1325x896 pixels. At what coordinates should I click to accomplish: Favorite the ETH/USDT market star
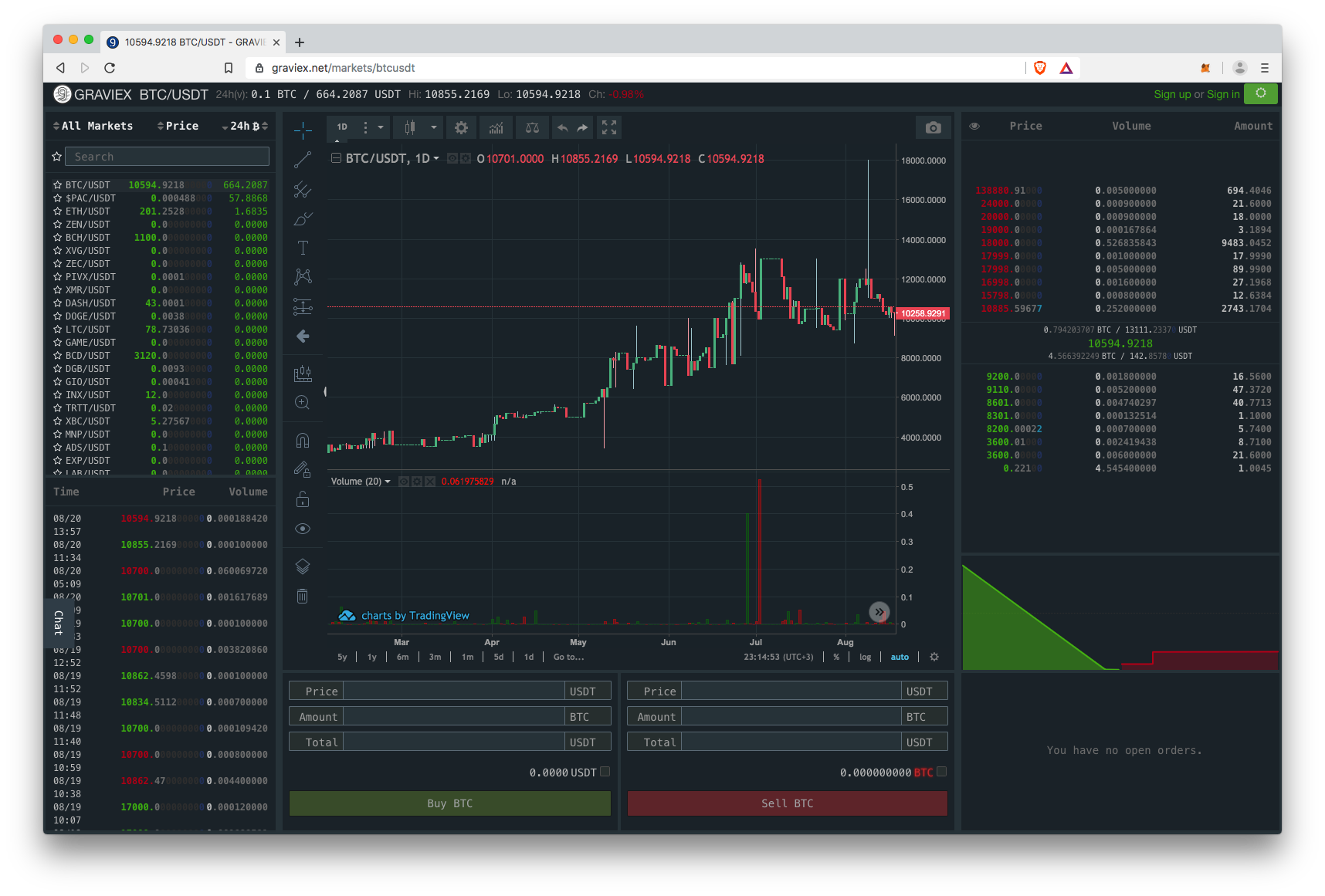tap(57, 211)
